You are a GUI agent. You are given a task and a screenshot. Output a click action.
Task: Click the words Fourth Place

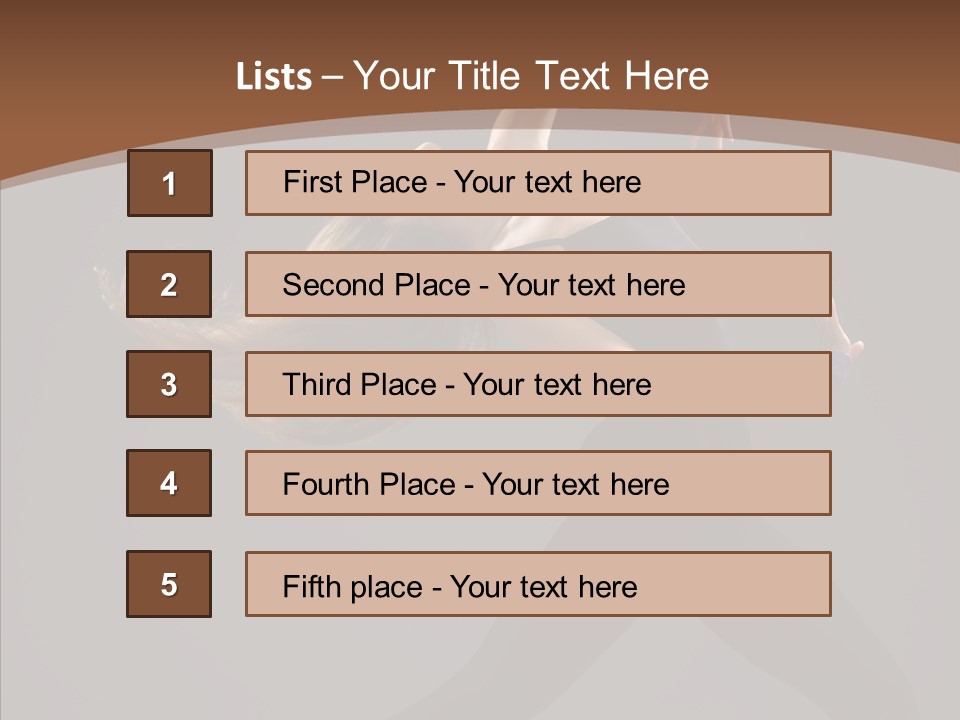point(369,484)
